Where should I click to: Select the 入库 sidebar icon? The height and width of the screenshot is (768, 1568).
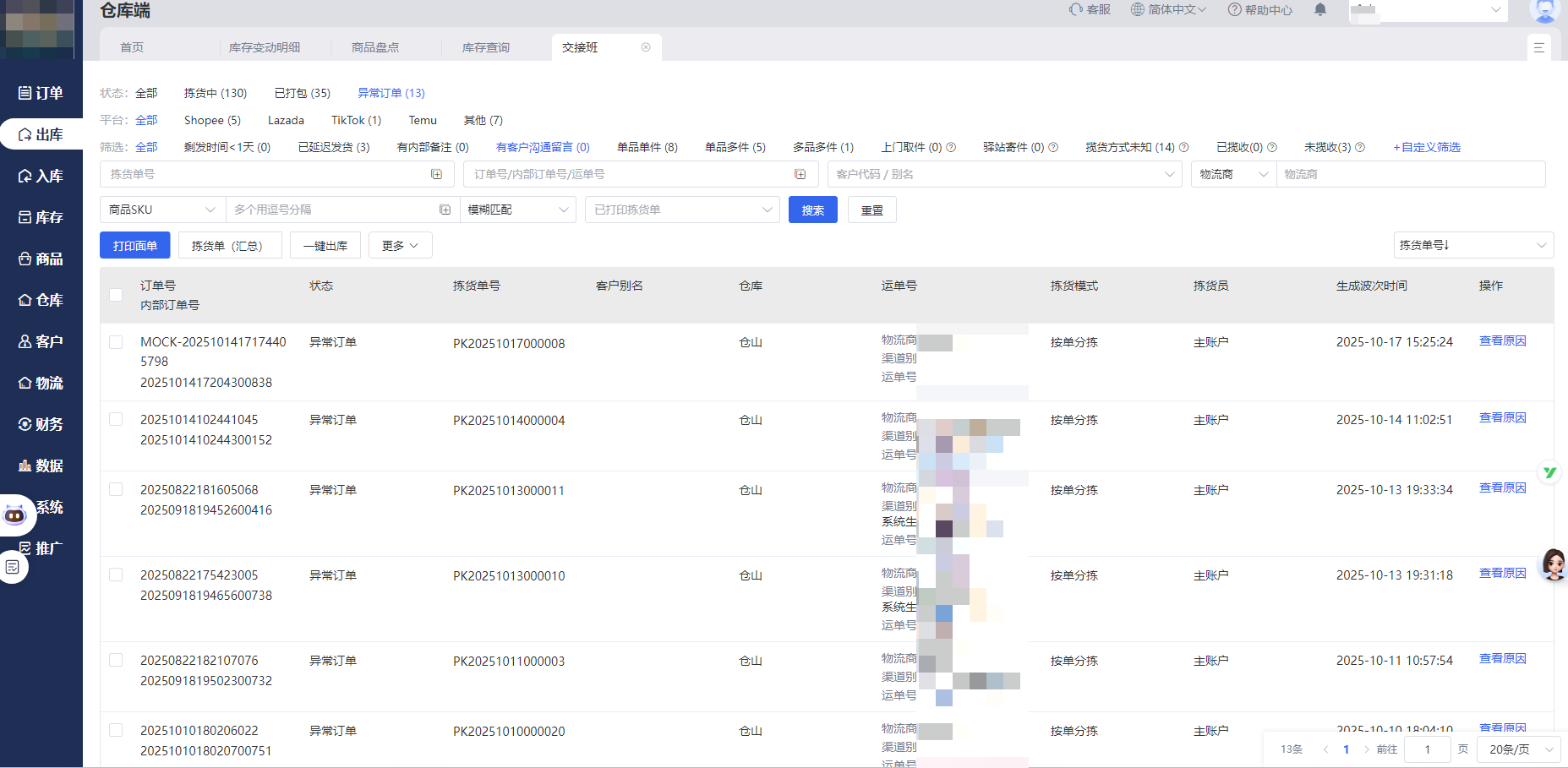tap(41, 176)
